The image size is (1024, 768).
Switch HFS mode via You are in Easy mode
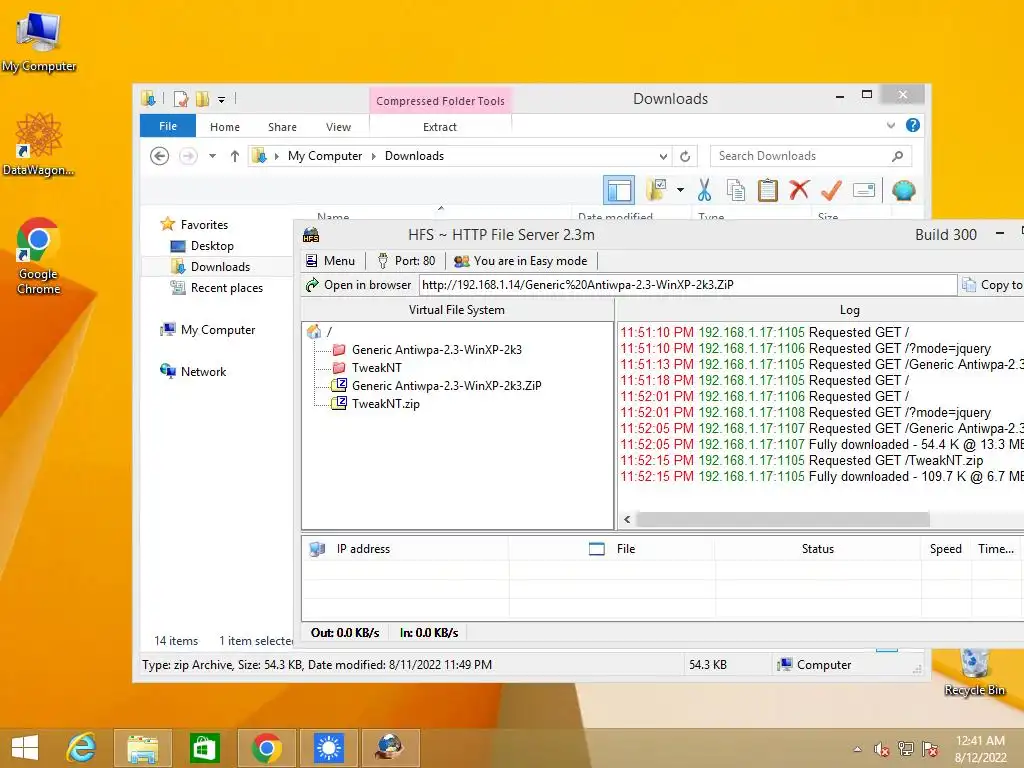(x=520, y=261)
